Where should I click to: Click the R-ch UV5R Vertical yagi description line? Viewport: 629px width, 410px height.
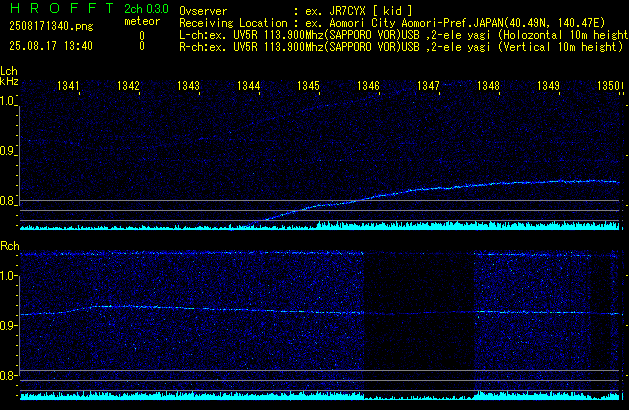pos(401,47)
